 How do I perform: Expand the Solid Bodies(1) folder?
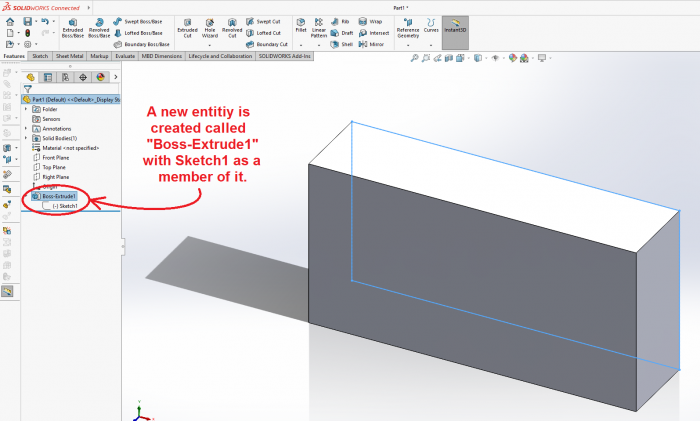pos(27,138)
